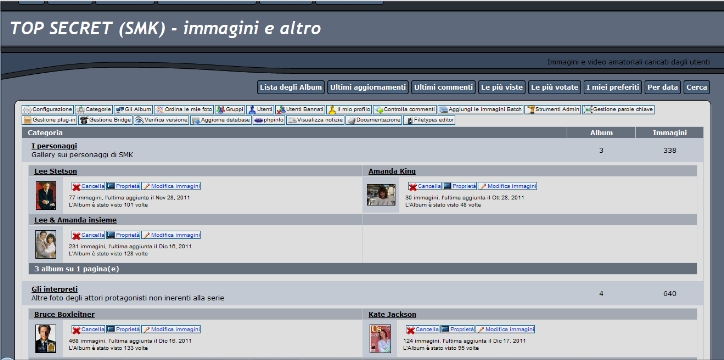This screenshot has width=724, height=360.
Task: Click Modifica immagini for Bruce Boxleitner
Action: point(171,329)
